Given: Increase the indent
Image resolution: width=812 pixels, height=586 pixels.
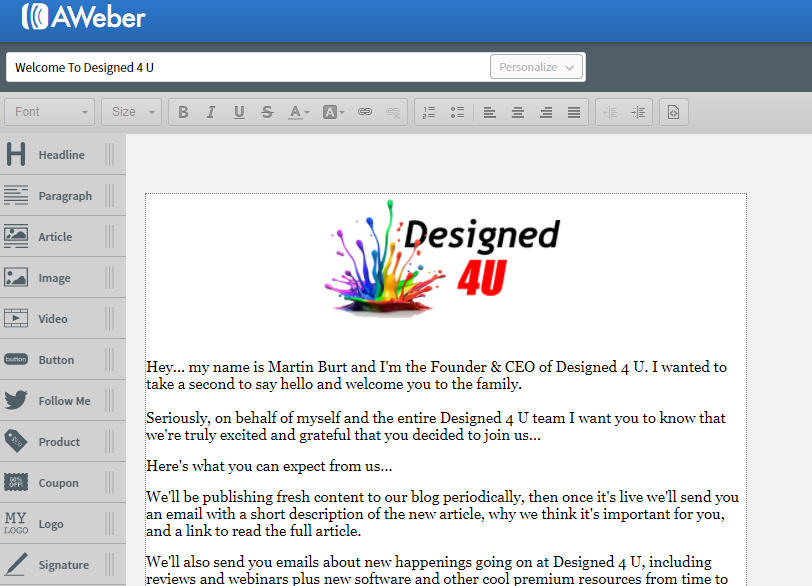Looking at the screenshot, I should [638, 112].
